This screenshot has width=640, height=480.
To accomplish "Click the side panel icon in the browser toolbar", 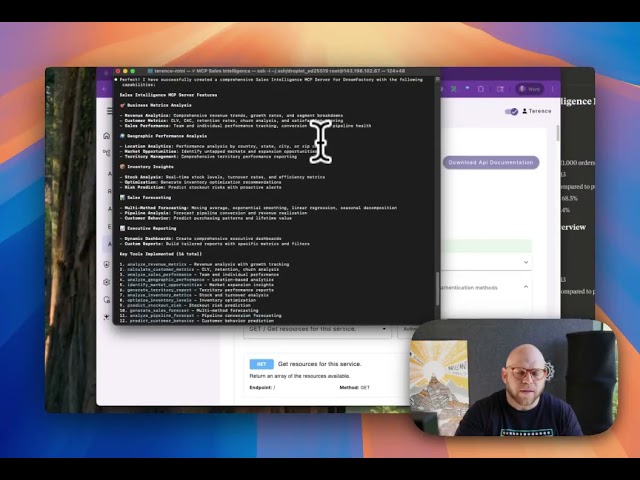I will pyautogui.click(x=500, y=89).
